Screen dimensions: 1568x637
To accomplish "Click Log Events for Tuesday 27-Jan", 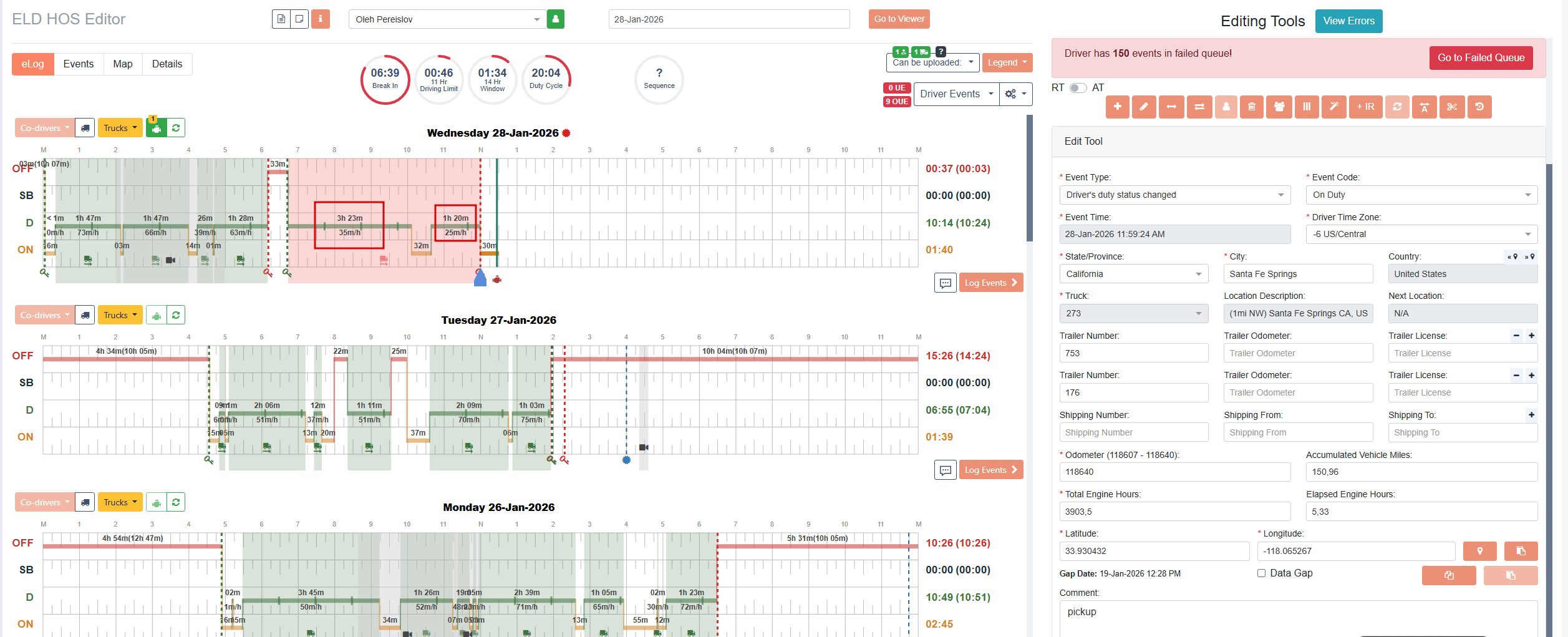I will pos(991,470).
